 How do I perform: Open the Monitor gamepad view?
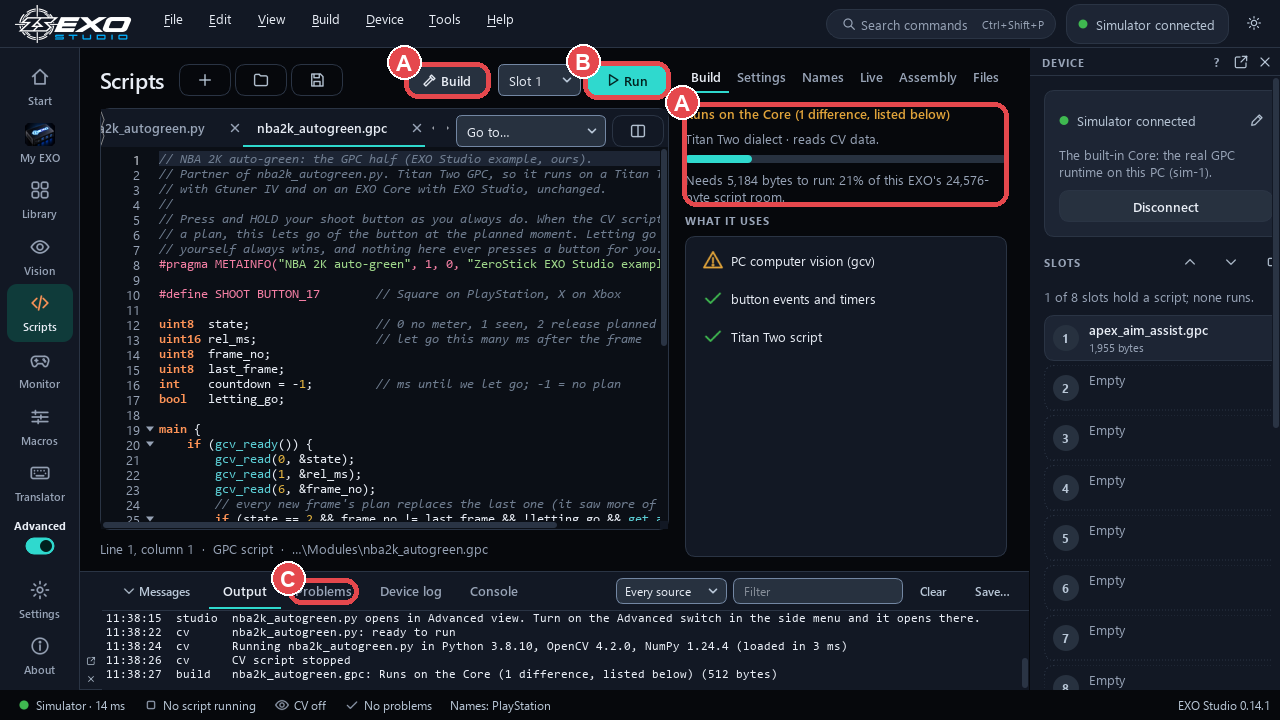click(40, 370)
